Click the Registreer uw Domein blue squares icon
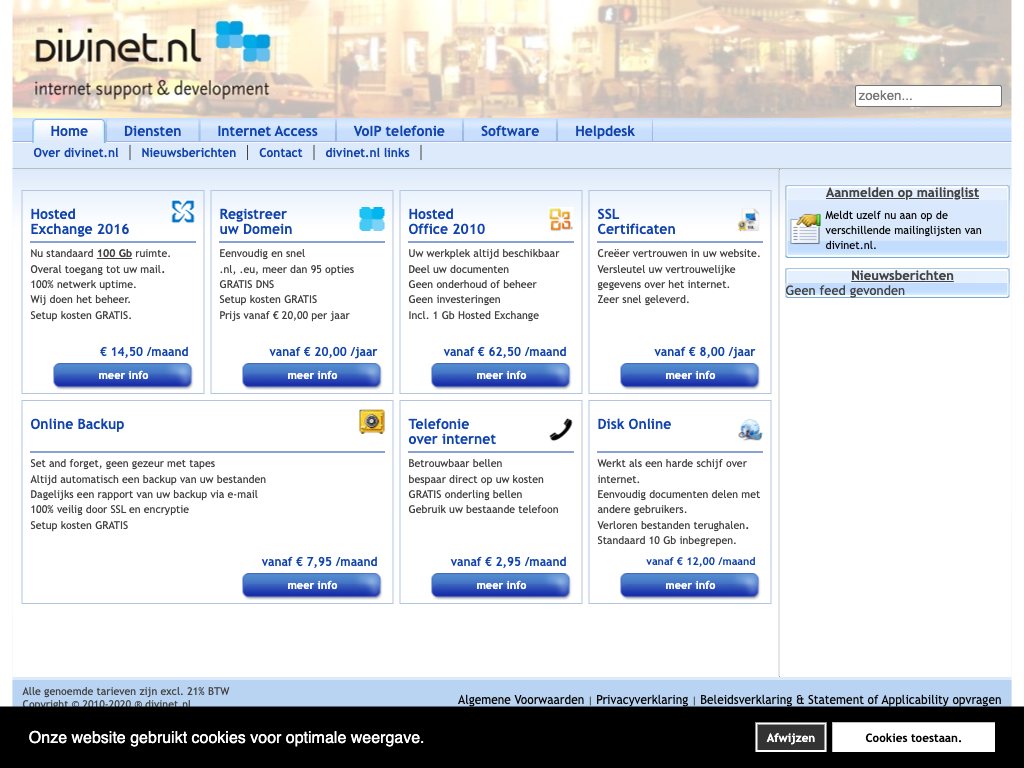The image size is (1024, 768). [x=372, y=219]
